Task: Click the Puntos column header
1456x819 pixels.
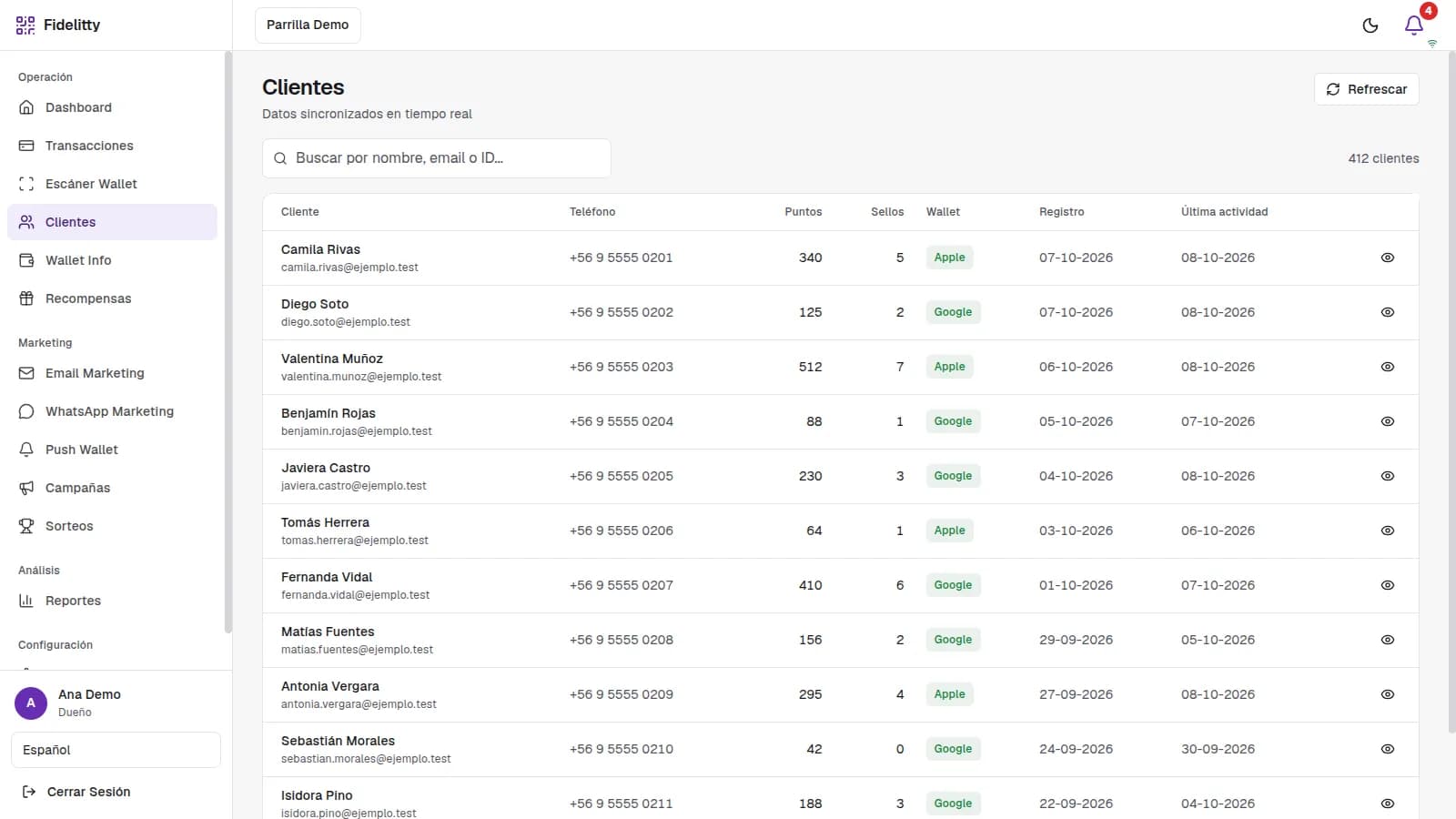Action: [x=803, y=212]
